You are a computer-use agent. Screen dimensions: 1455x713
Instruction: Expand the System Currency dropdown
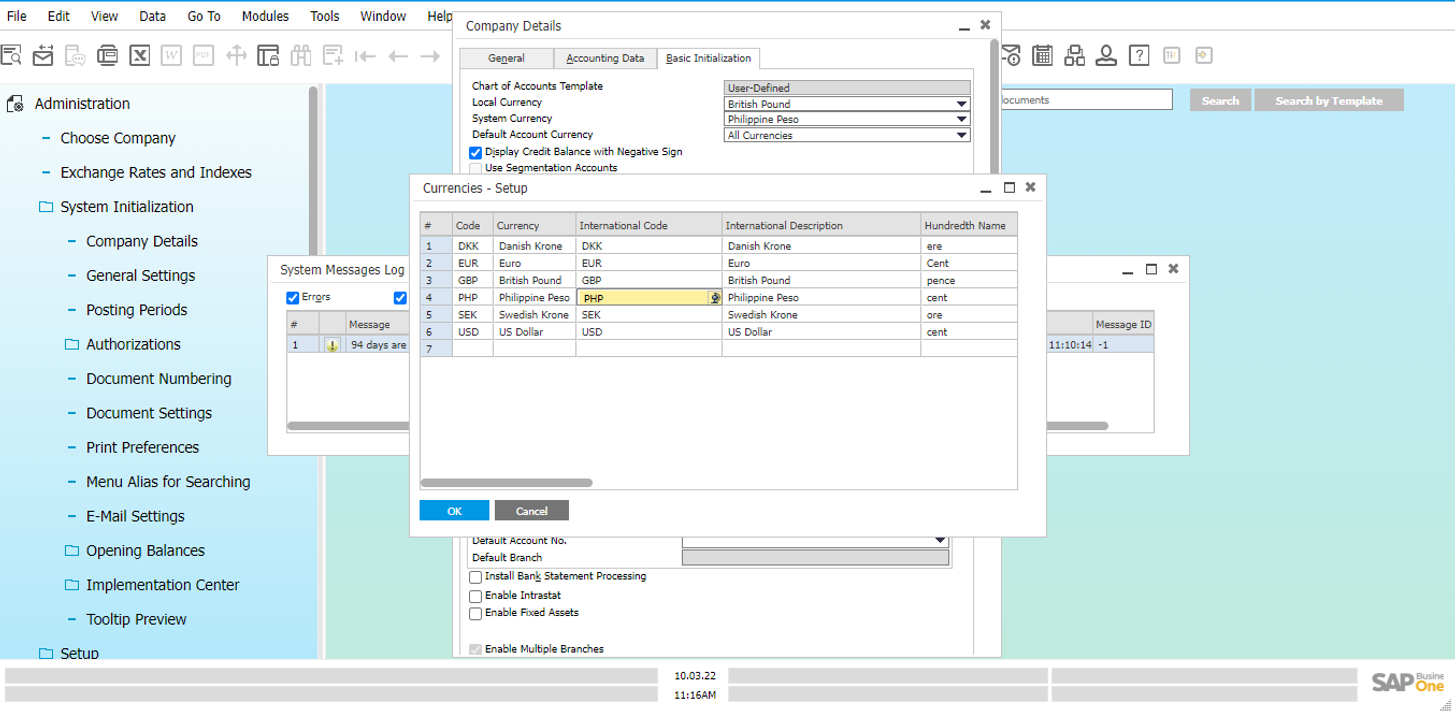[961, 120]
